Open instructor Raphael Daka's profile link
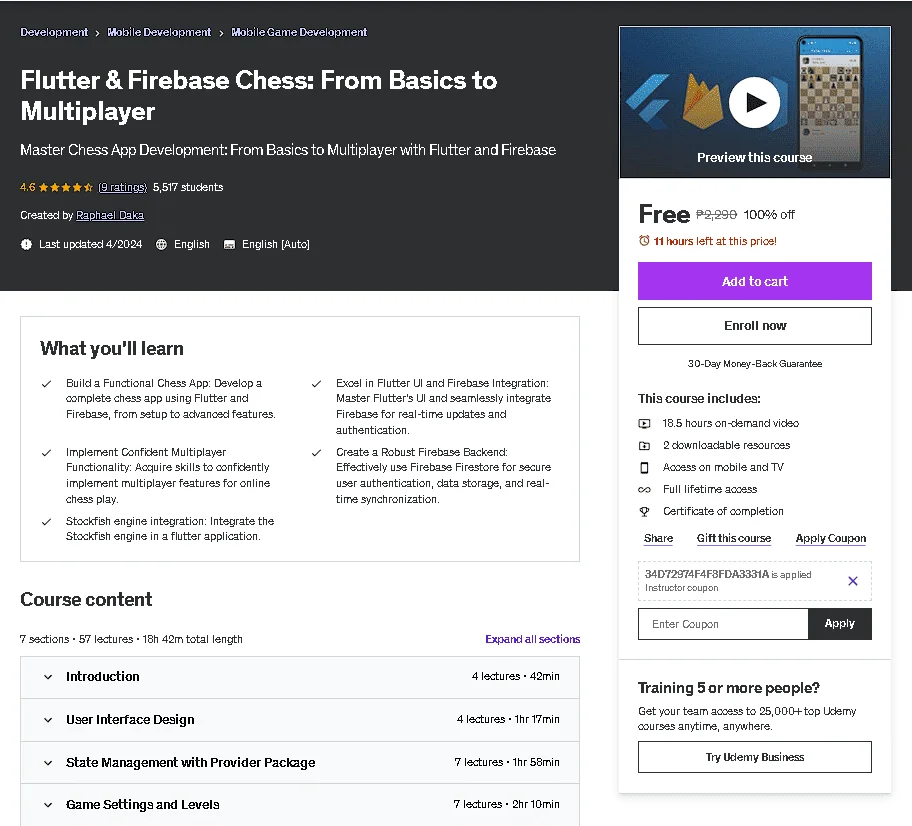The height and width of the screenshot is (826, 912). pos(110,216)
